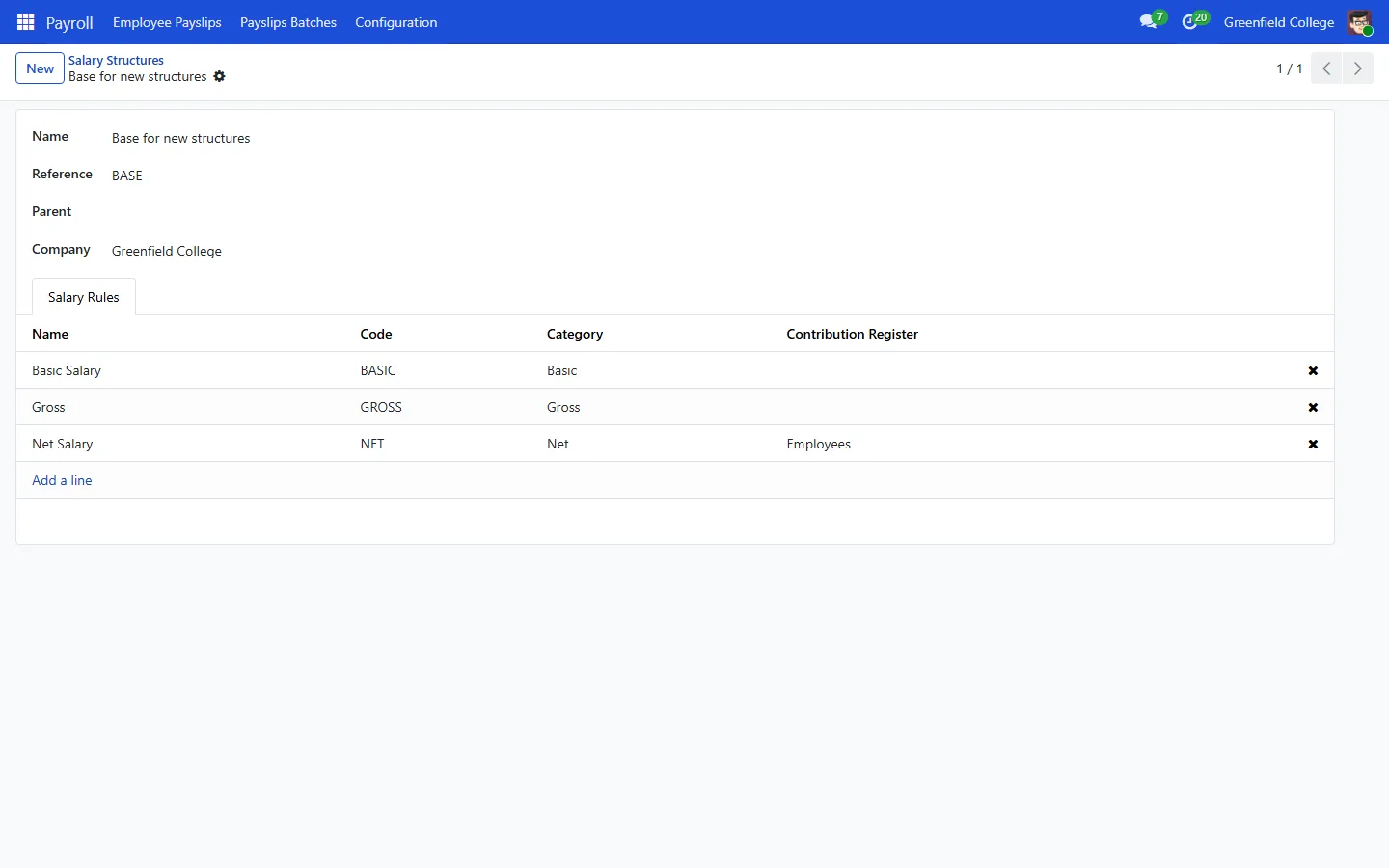Click Add a line link
1389x868 pixels.
[62, 480]
